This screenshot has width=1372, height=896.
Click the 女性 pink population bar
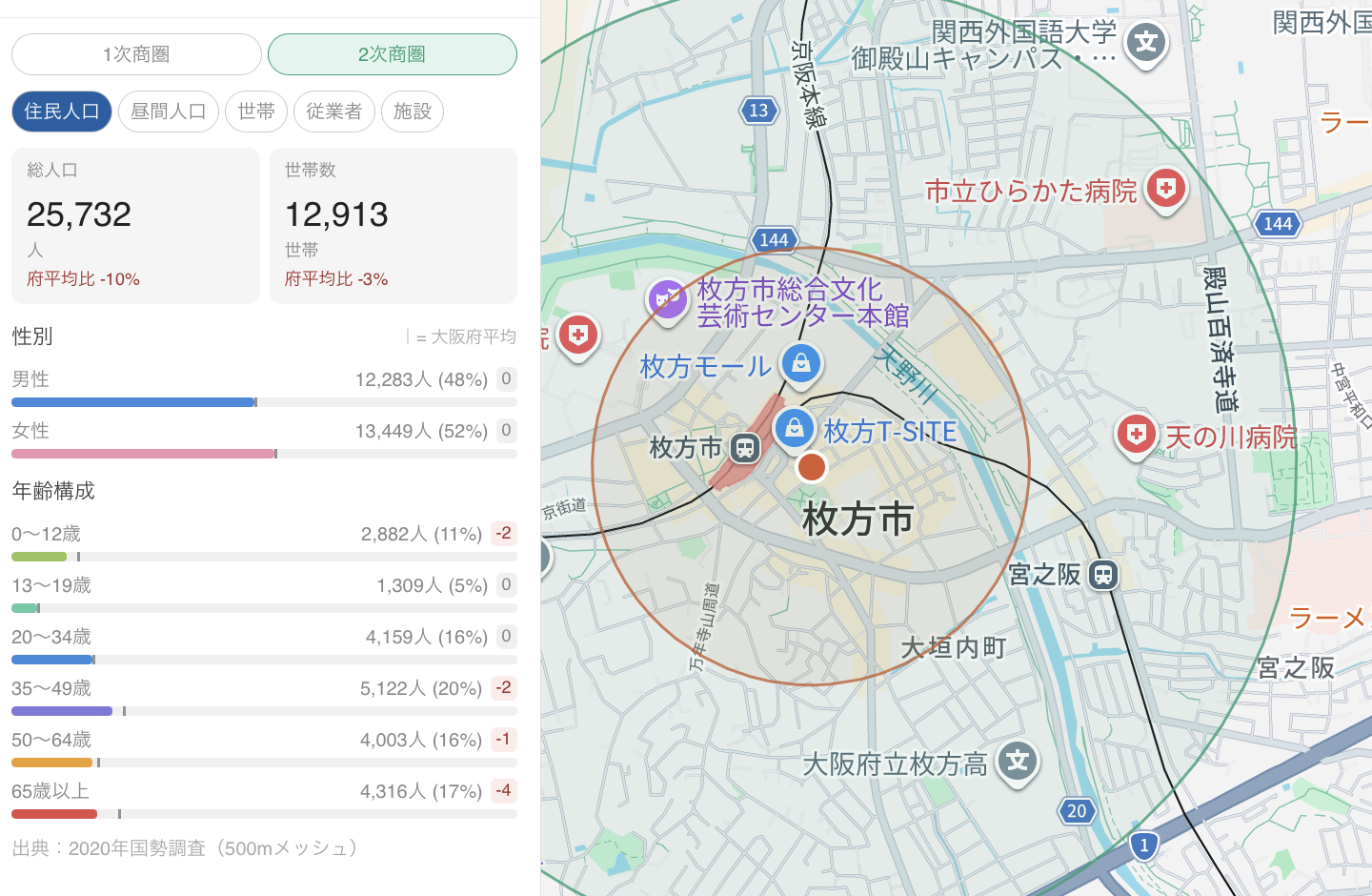coord(143,454)
